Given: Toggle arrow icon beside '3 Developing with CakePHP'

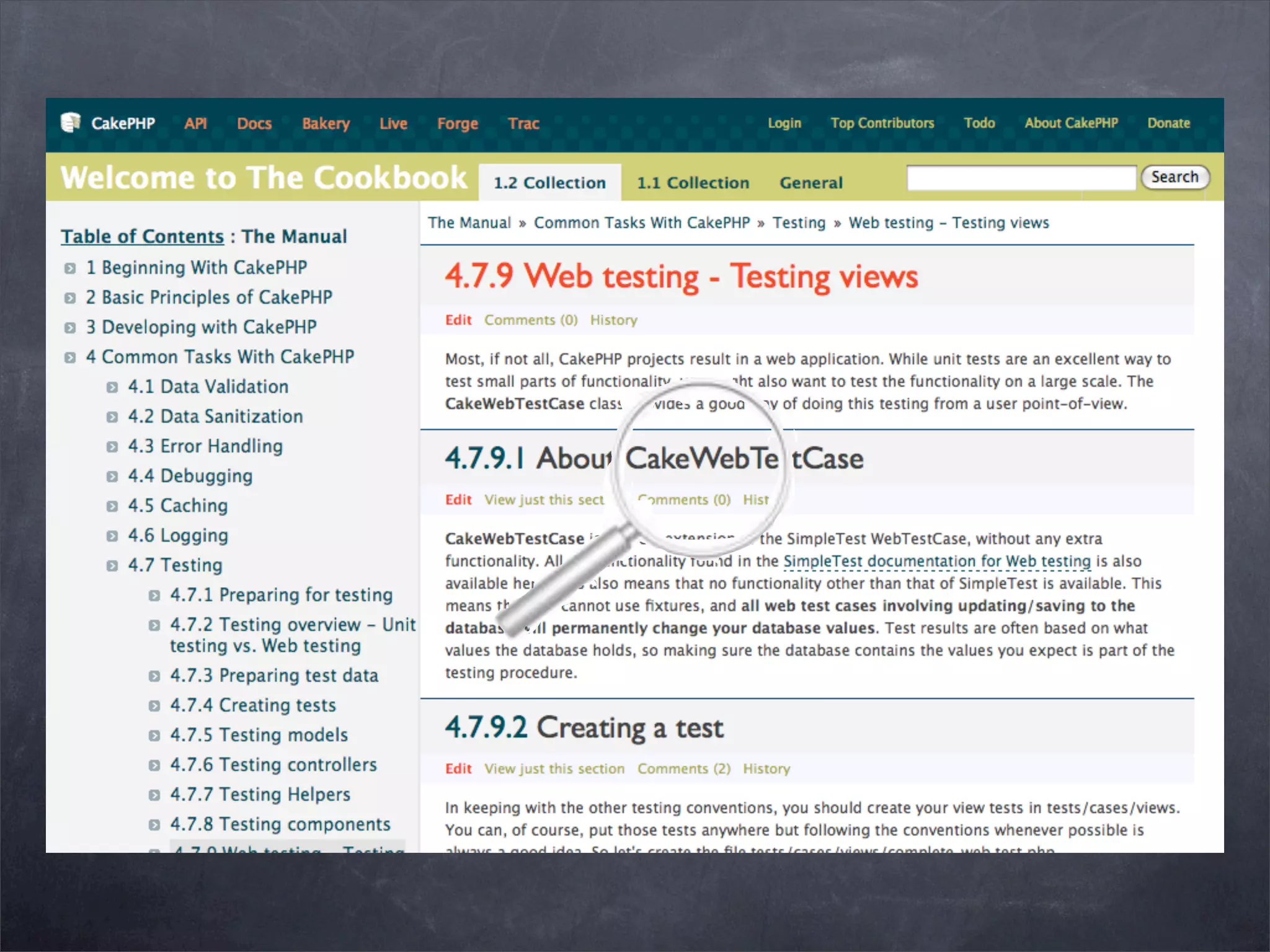Looking at the screenshot, I should pyautogui.click(x=70, y=328).
